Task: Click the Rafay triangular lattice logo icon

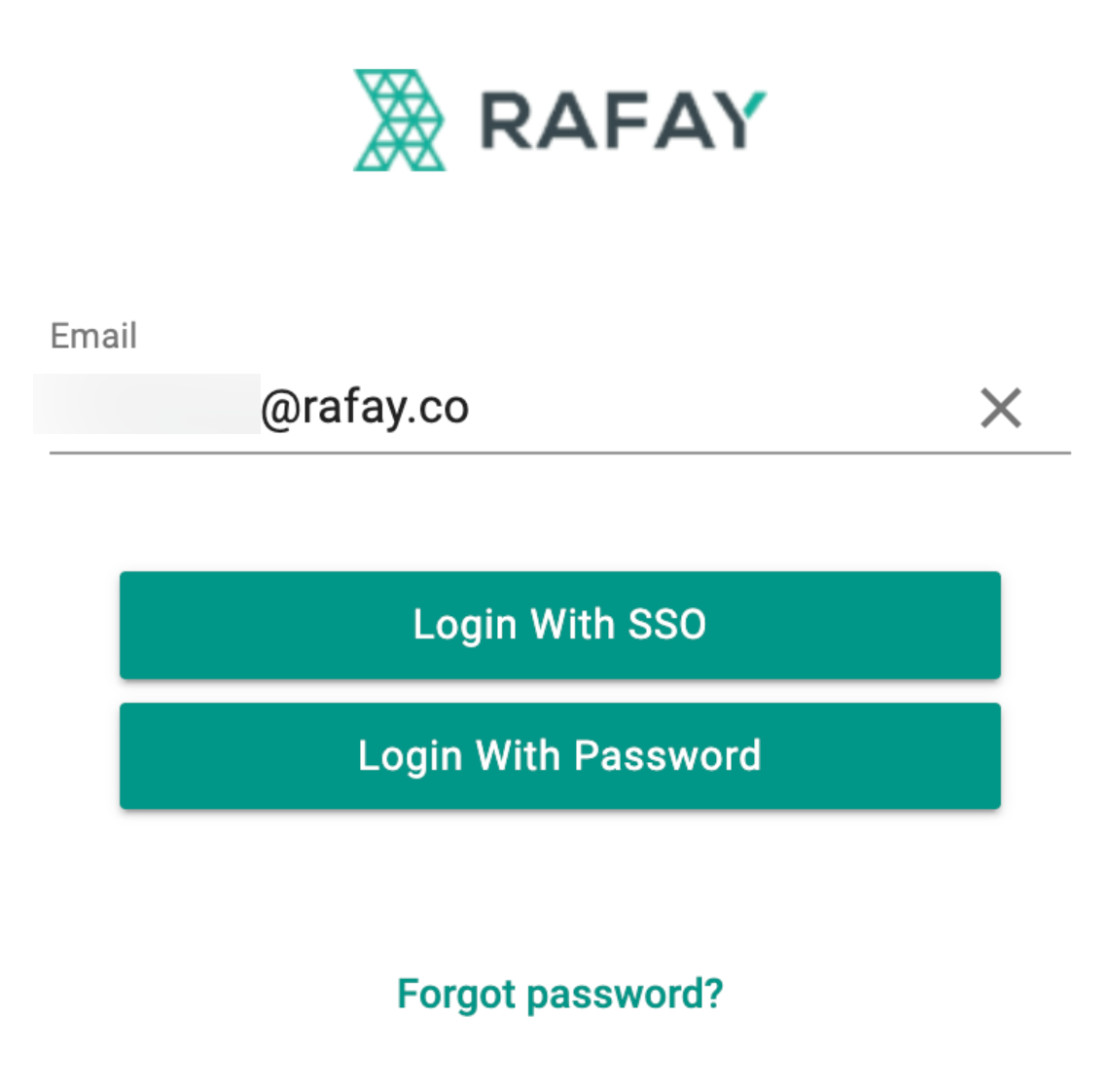Action: click(x=400, y=120)
